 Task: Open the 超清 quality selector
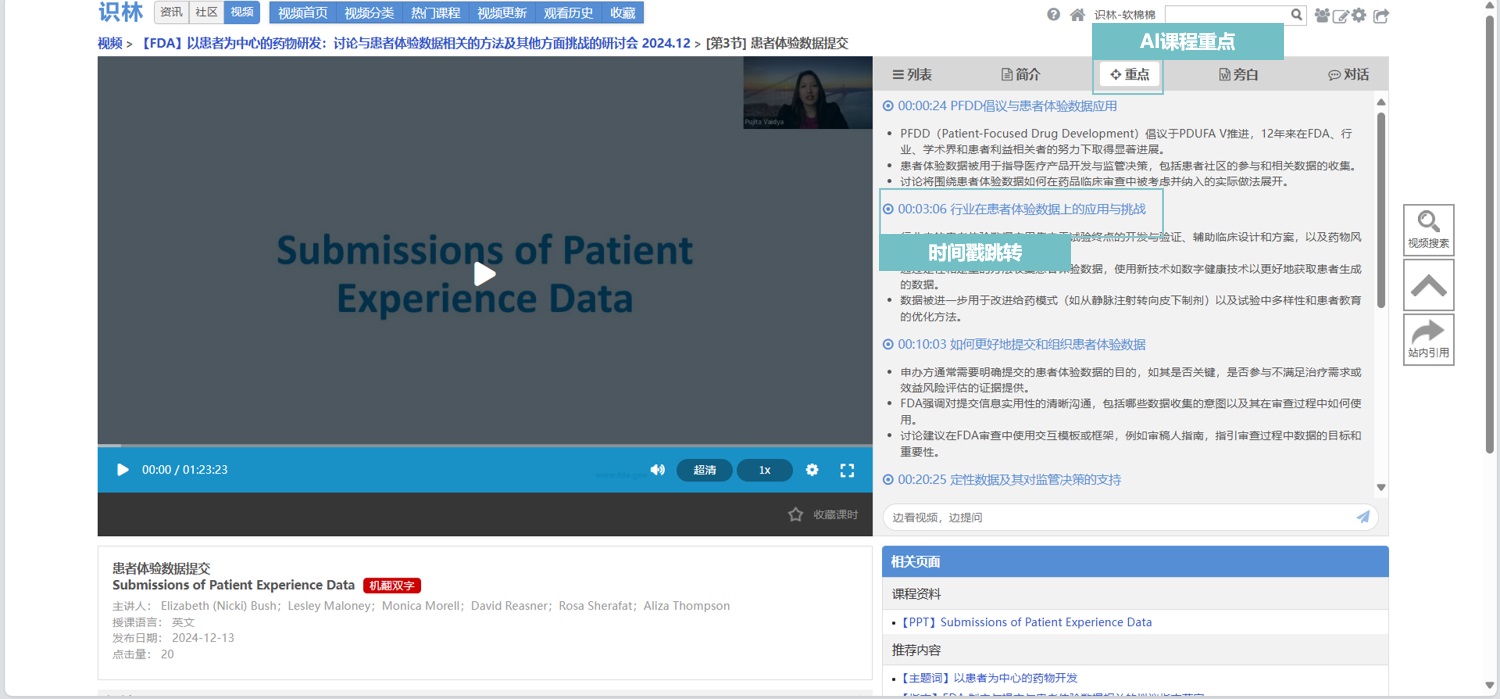[704, 470]
